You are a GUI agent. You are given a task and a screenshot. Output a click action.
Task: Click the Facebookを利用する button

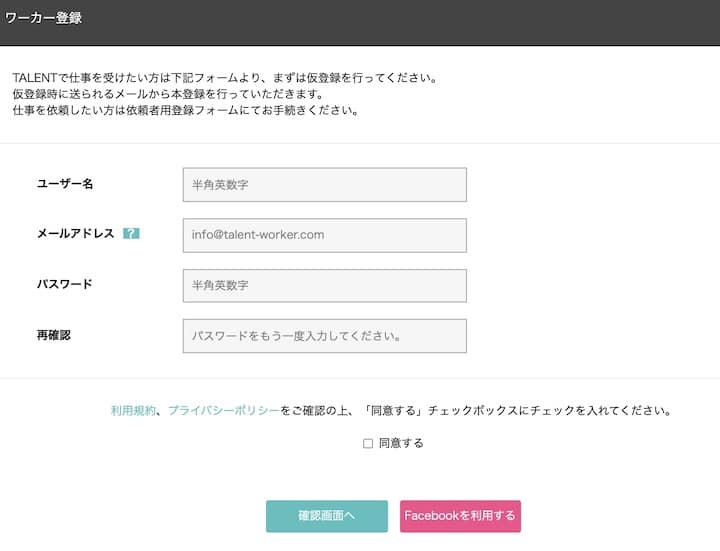coord(460,516)
